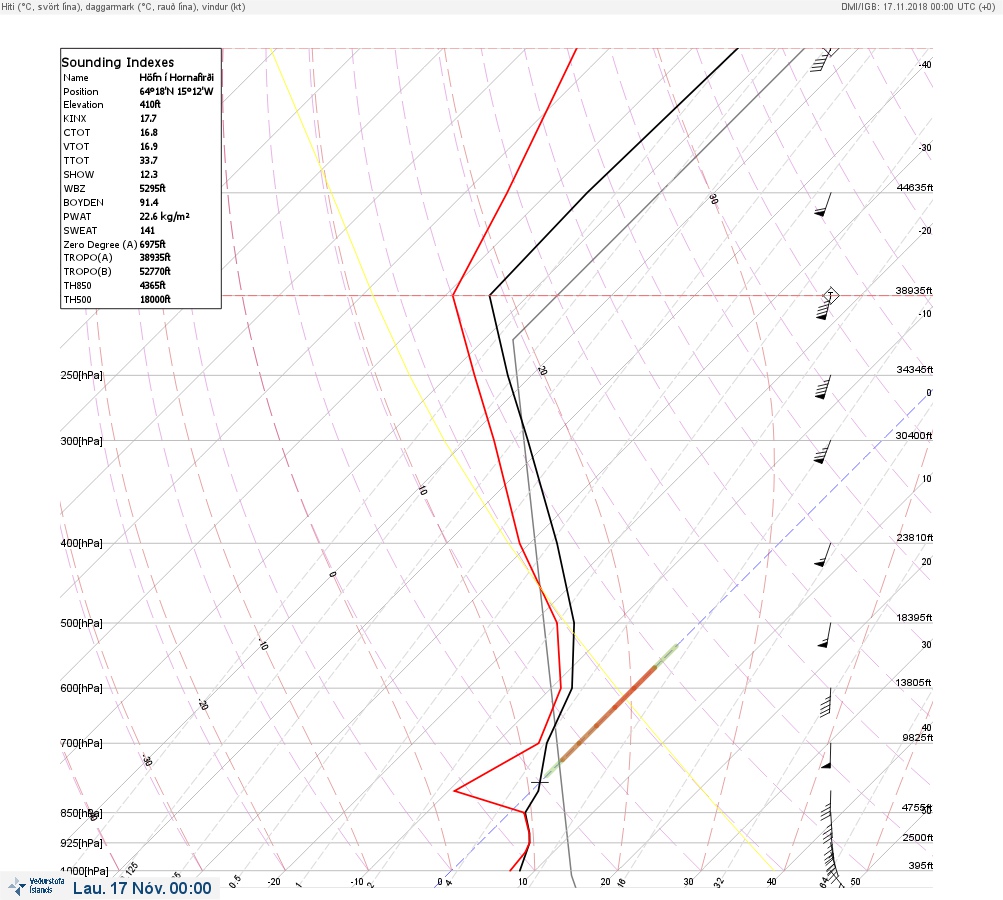Click the 18395ft altitude label
This screenshot has width=1003, height=900.
point(914,617)
